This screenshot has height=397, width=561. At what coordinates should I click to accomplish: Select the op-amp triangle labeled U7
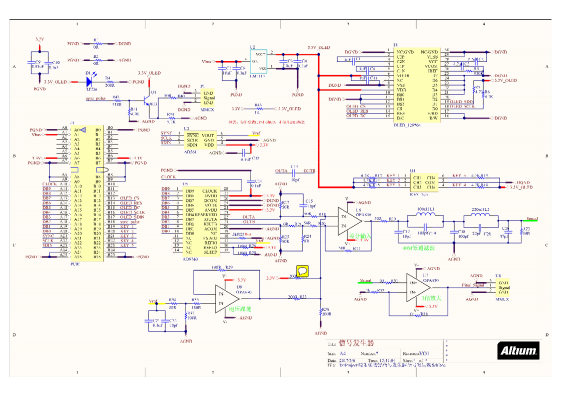pyautogui.click(x=418, y=287)
